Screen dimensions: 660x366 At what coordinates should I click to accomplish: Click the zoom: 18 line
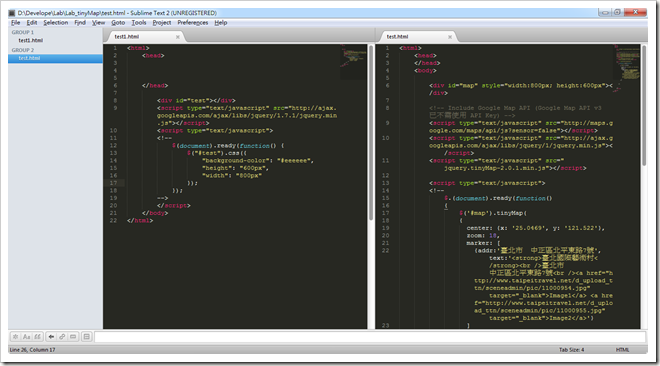coord(483,236)
